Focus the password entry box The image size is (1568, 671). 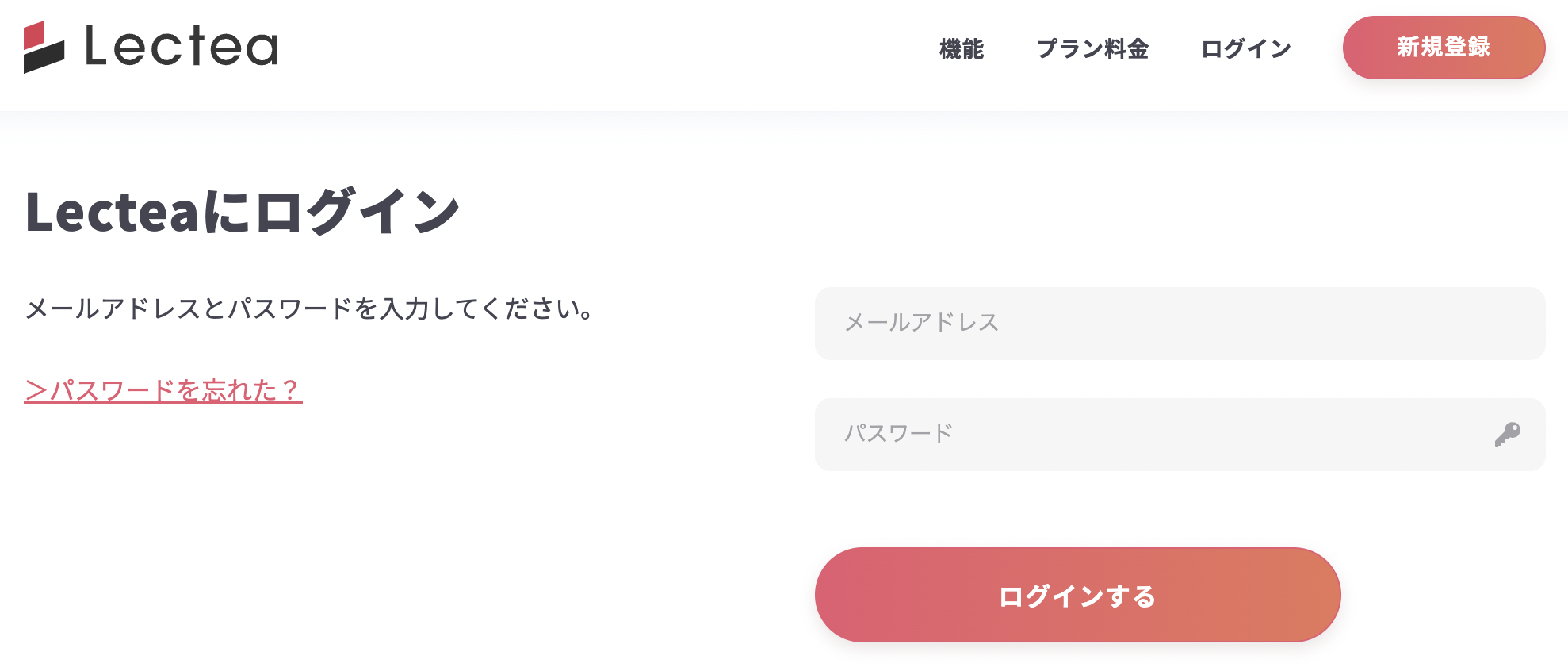(x=1110, y=434)
